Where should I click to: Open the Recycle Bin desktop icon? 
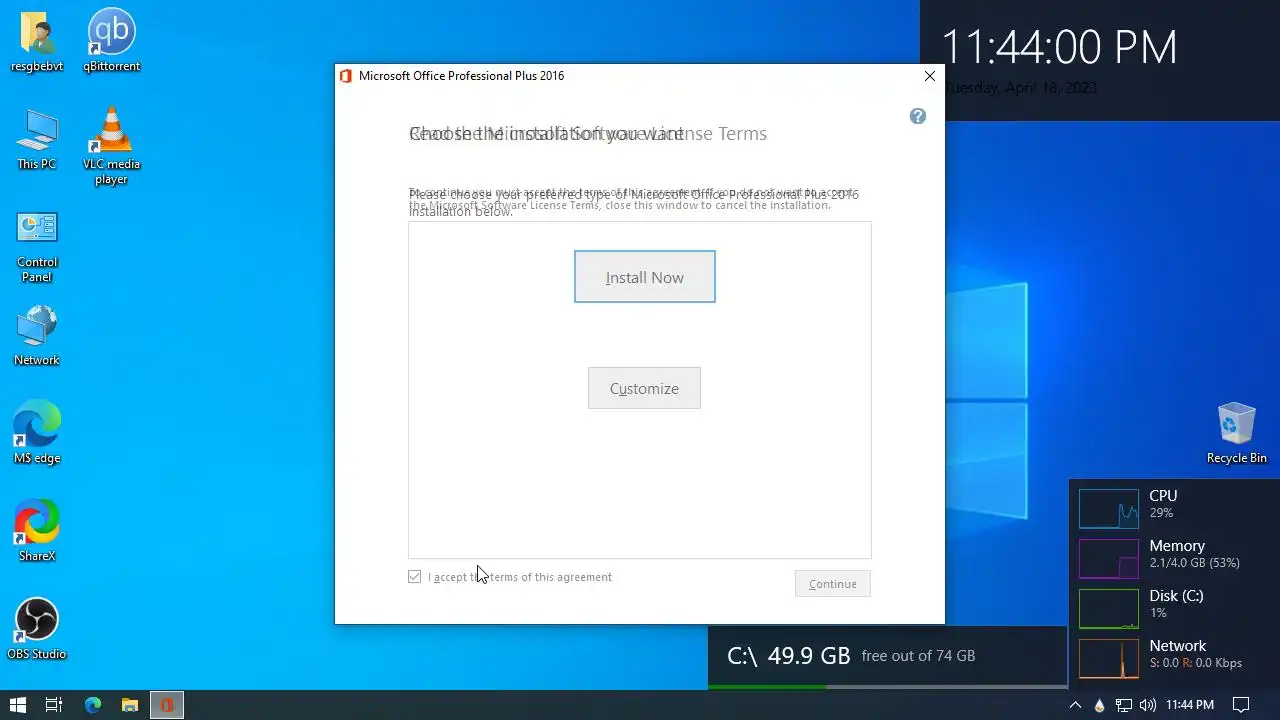click(1236, 432)
